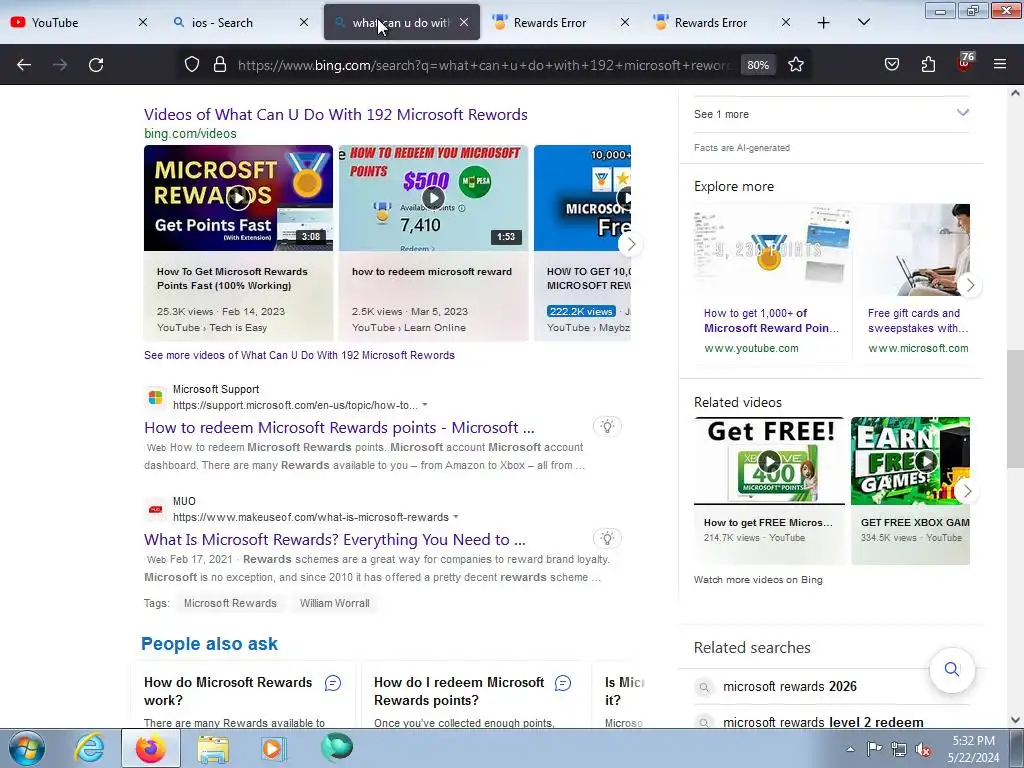Advance Explore more carousel arrow
The image size is (1024, 768).
[x=970, y=285]
